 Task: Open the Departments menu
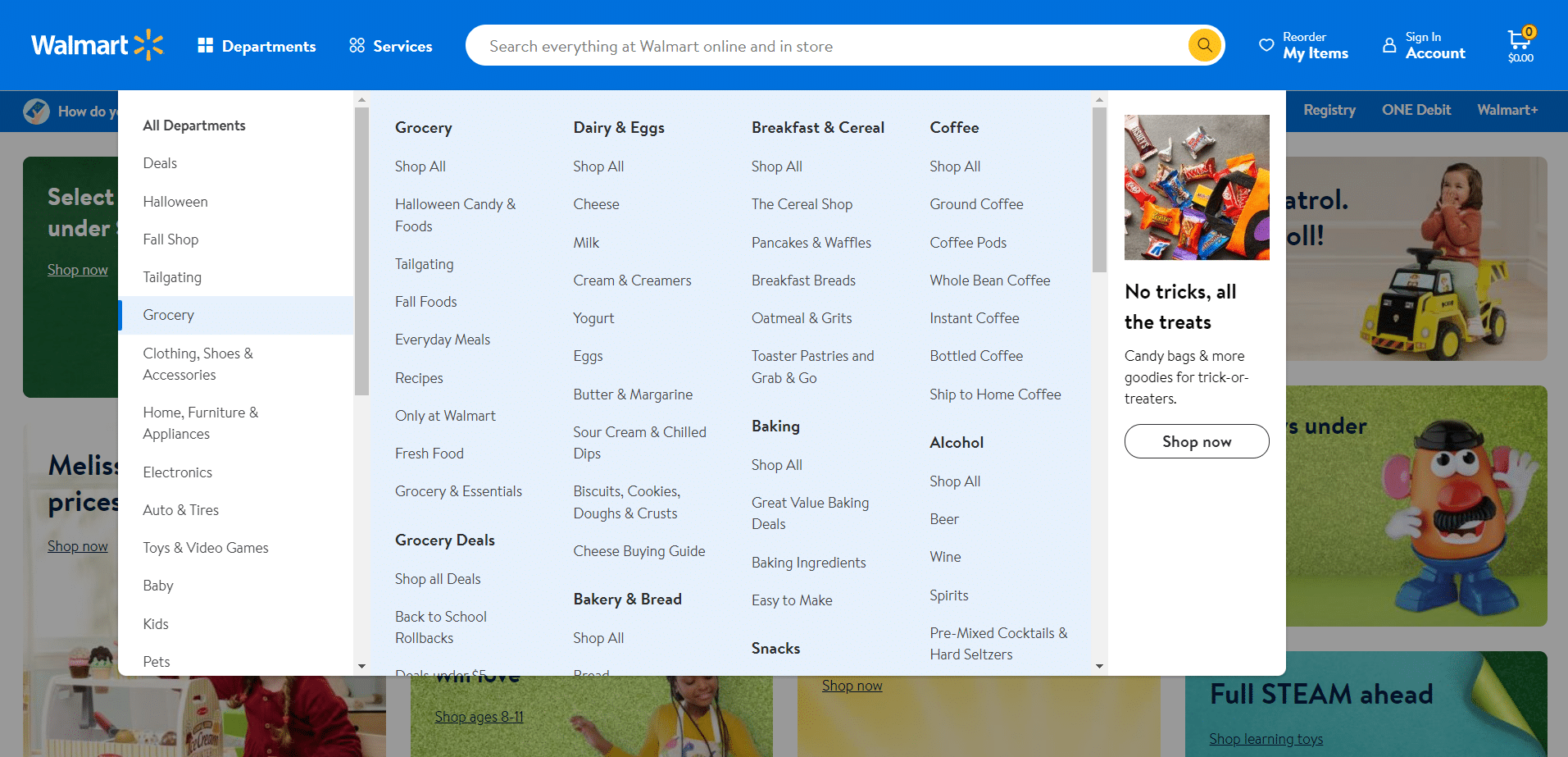[257, 46]
